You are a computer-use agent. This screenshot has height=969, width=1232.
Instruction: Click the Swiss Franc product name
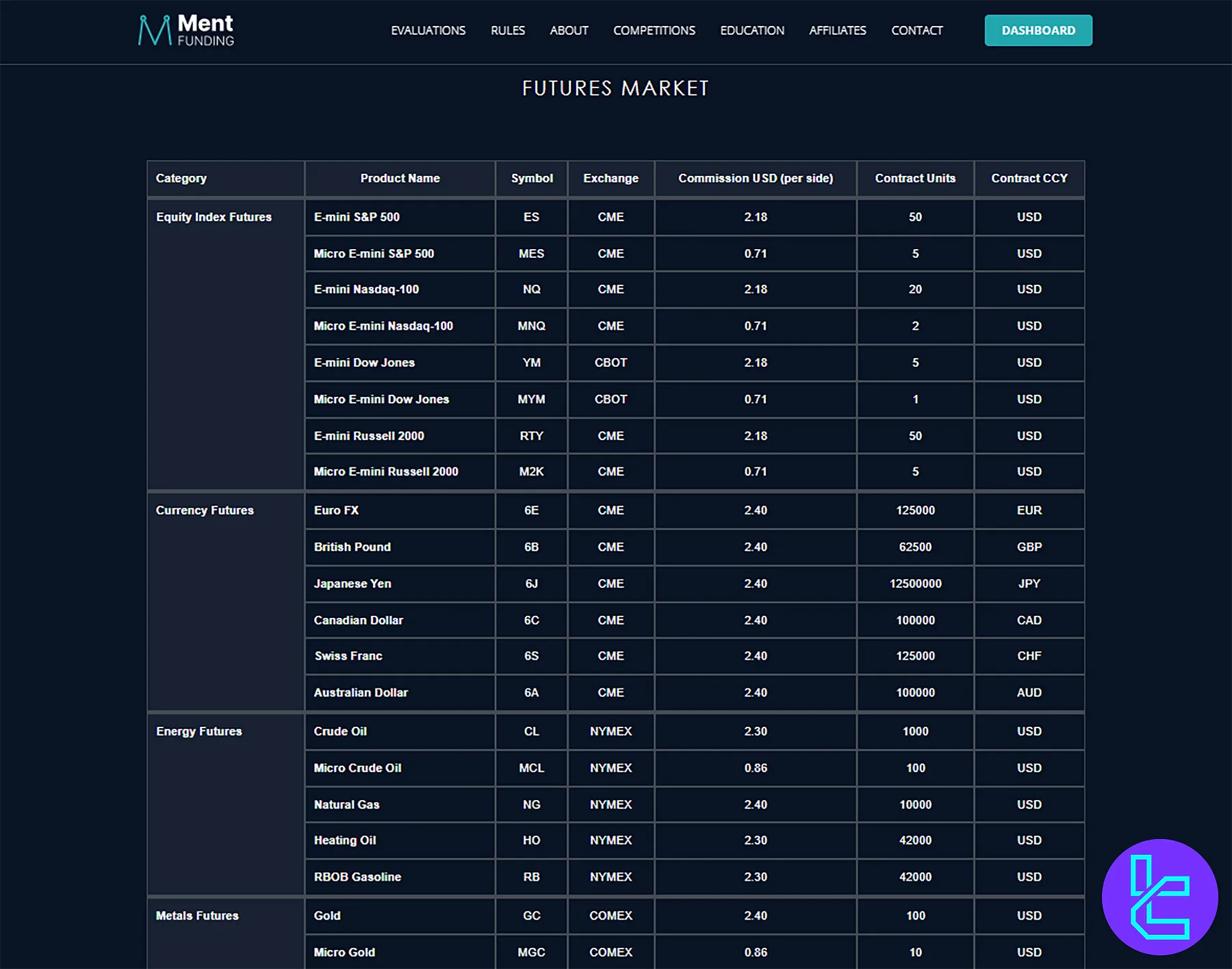pos(348,656)
